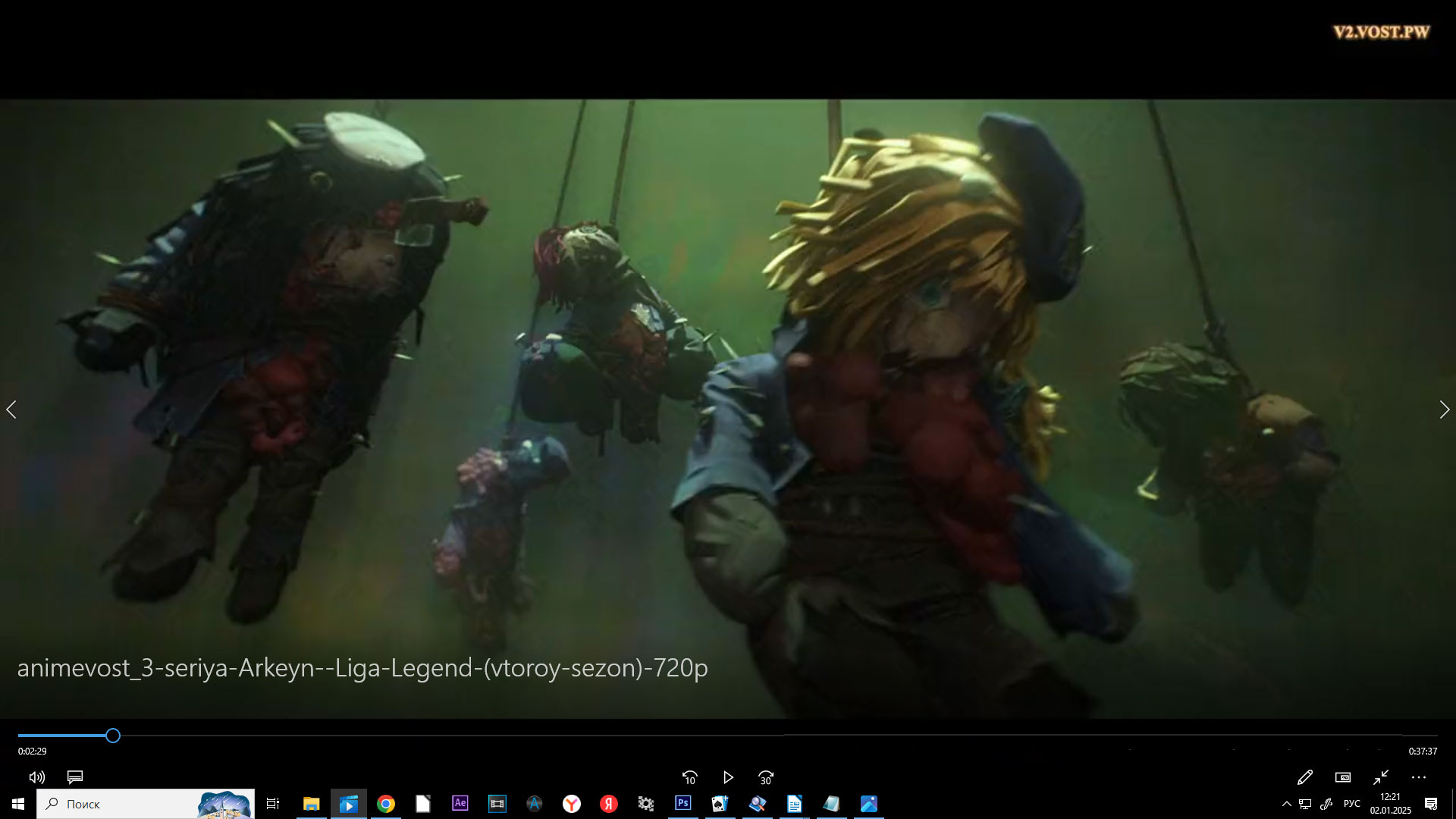Open network status tray icon
Screen dimensions: 1456x819
coord(1306,804)
